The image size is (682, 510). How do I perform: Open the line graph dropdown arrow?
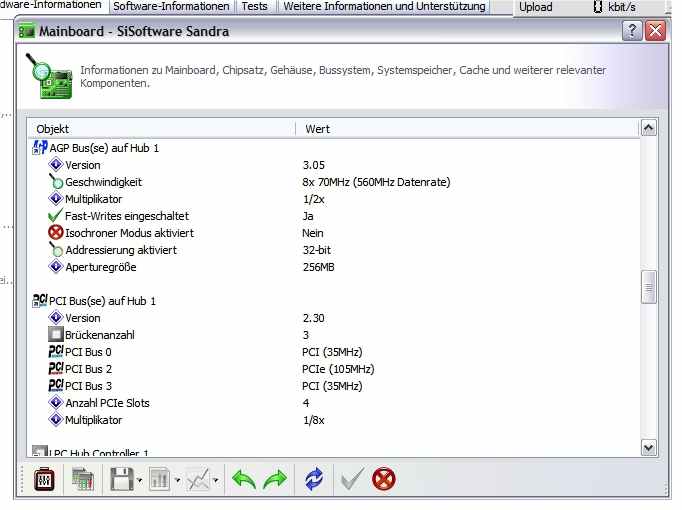[x=216, y=480]
